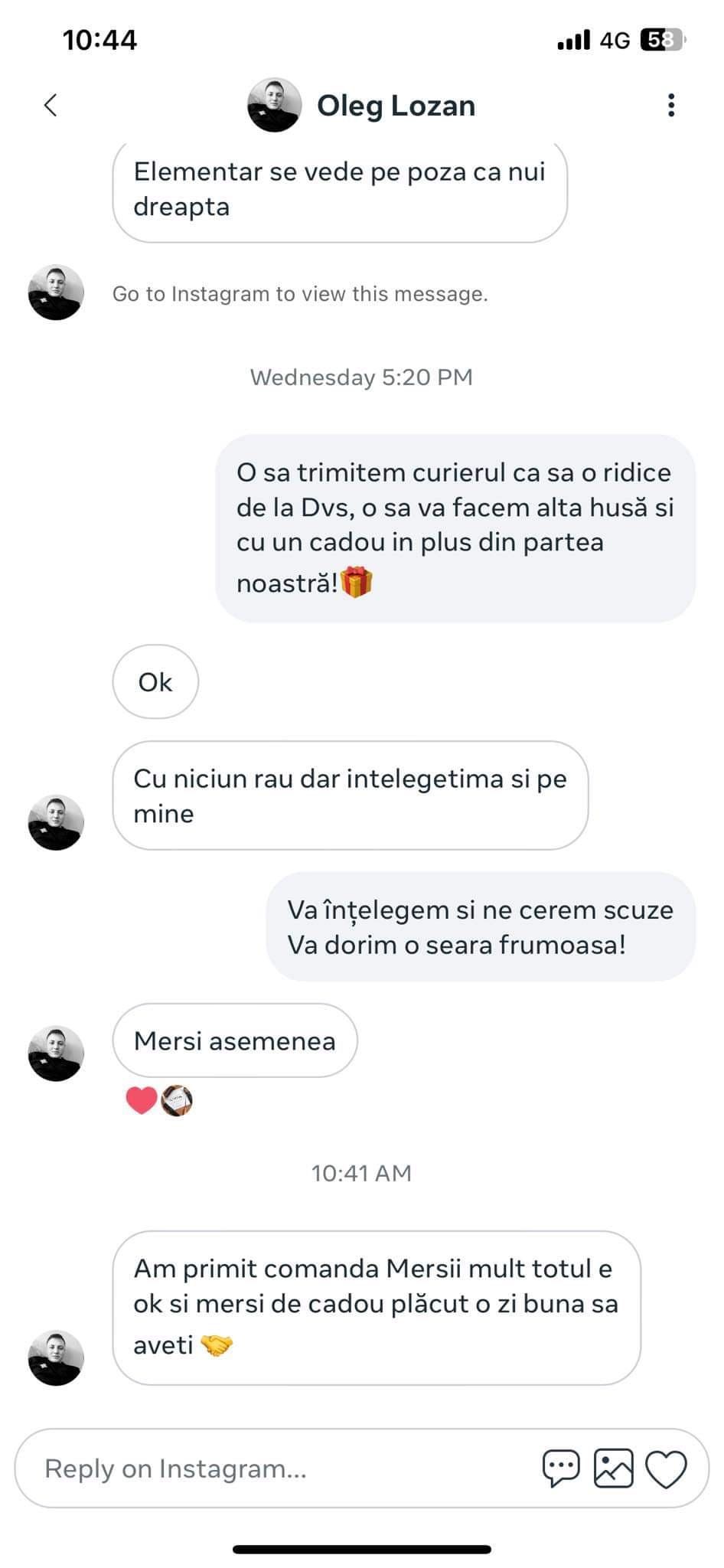Tap the reactor avatar beside the heart
This screenshot has height=1568, width=724.
pyautogui.click(x=177, y=1100)
